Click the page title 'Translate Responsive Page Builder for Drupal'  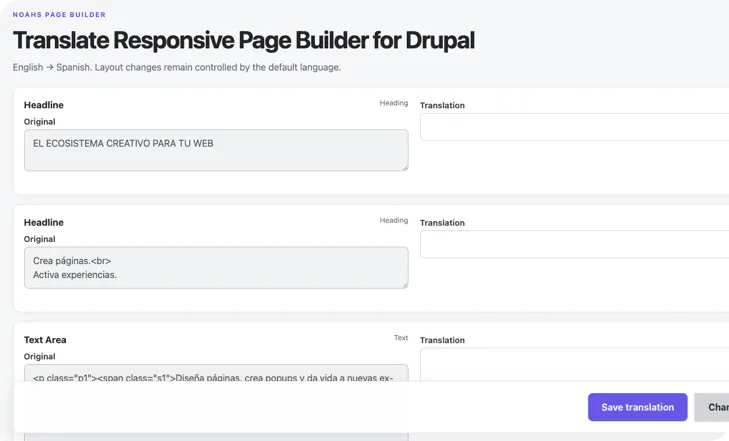point(244,40)
